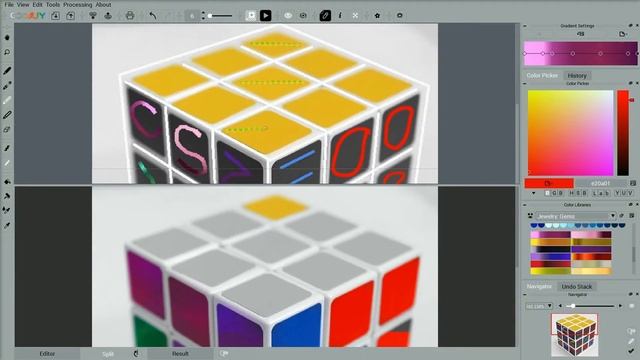Click the stamp icon in the toolbar
This screenshot has width=640, height=360.
click(108, 16)
